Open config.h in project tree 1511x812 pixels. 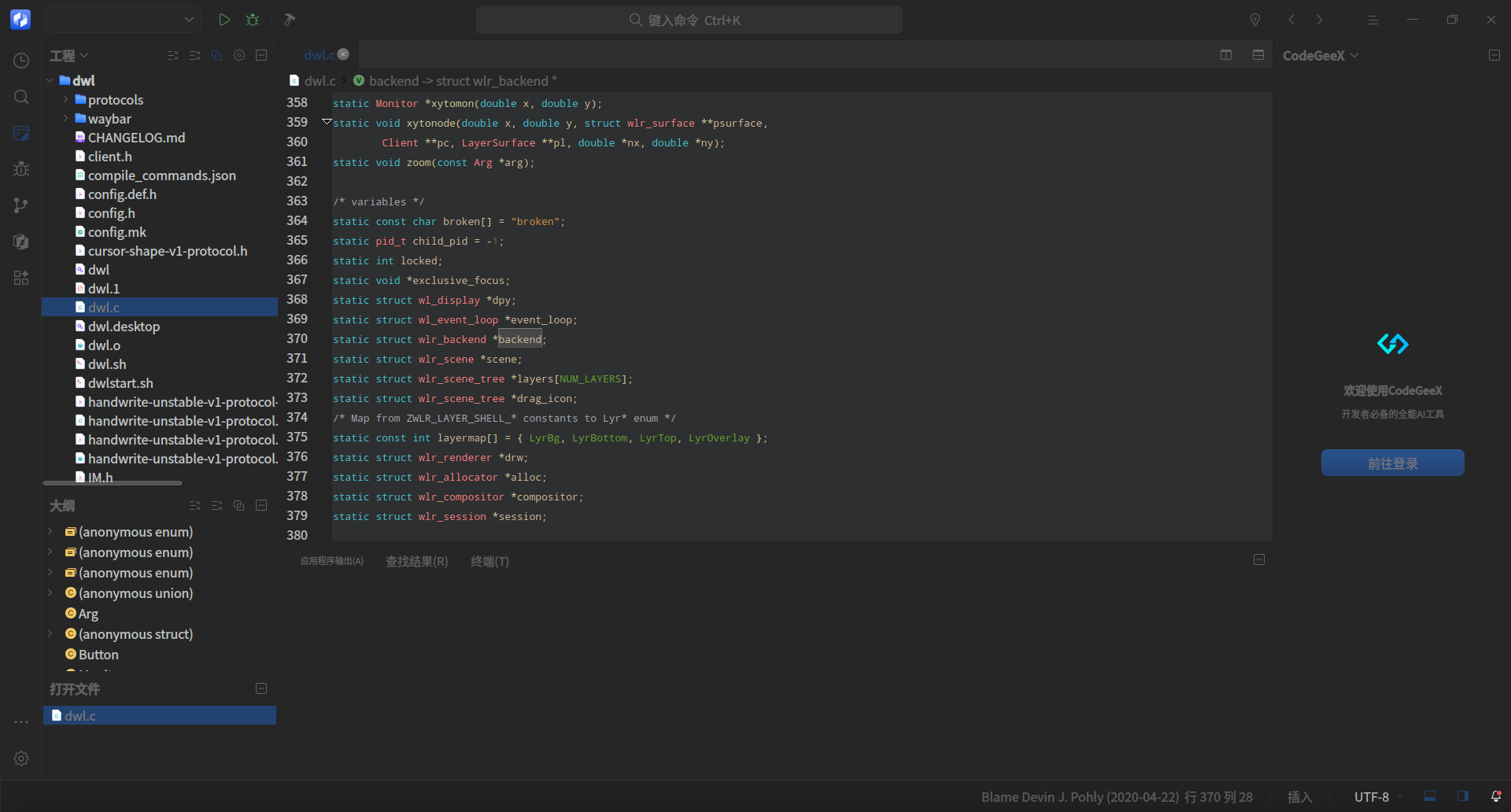coord(112,213)
